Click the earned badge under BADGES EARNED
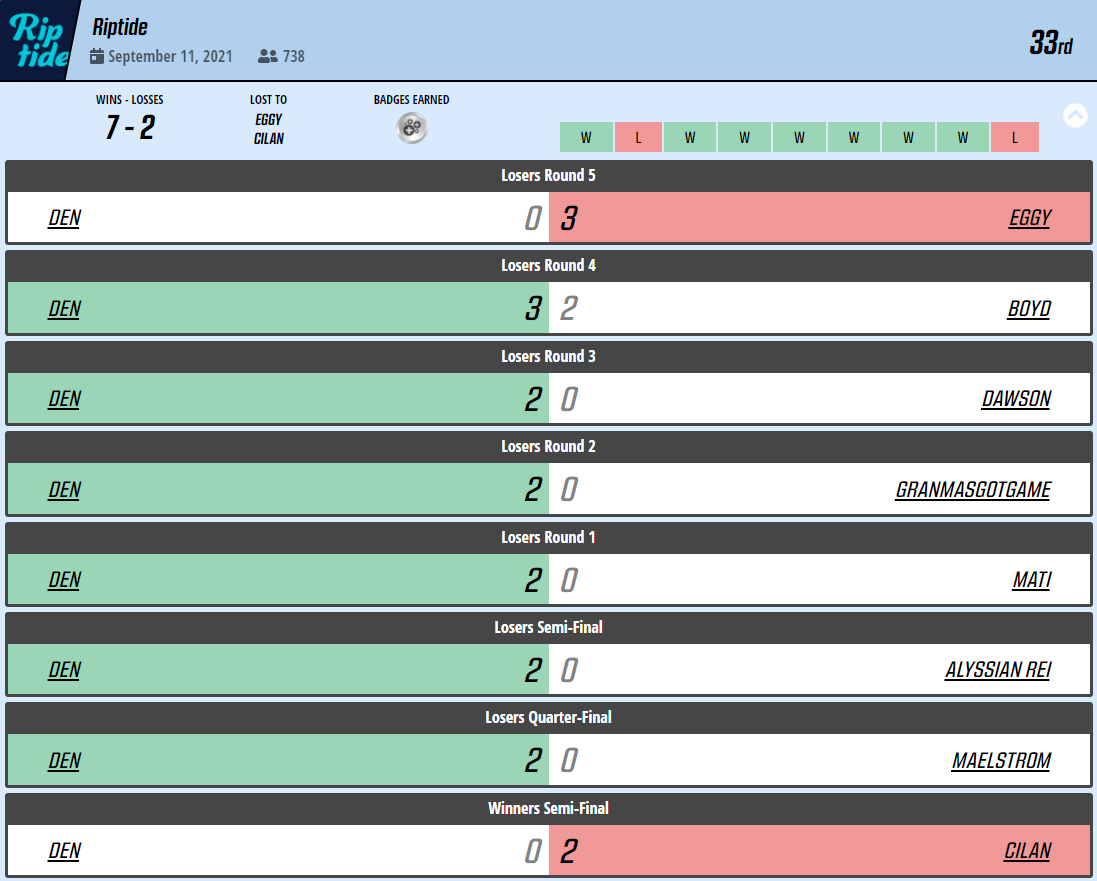Image resolution: width=1097 pixels, height=881 pixels. tap(410, 127)
